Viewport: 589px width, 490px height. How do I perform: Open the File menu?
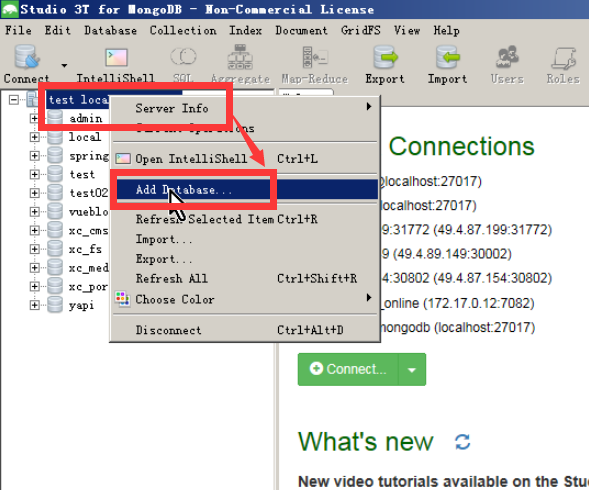[x=18, y=30]
